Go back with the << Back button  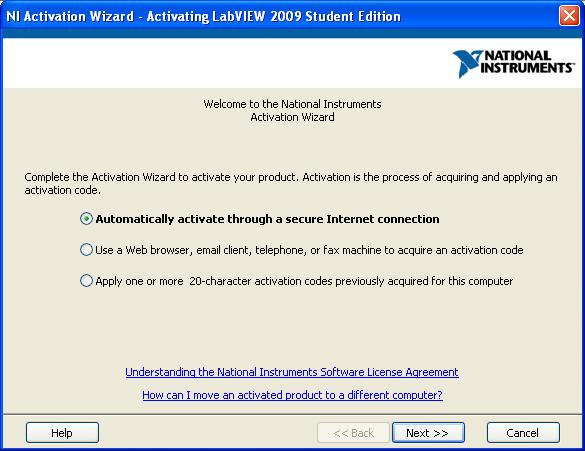point(353,433)
